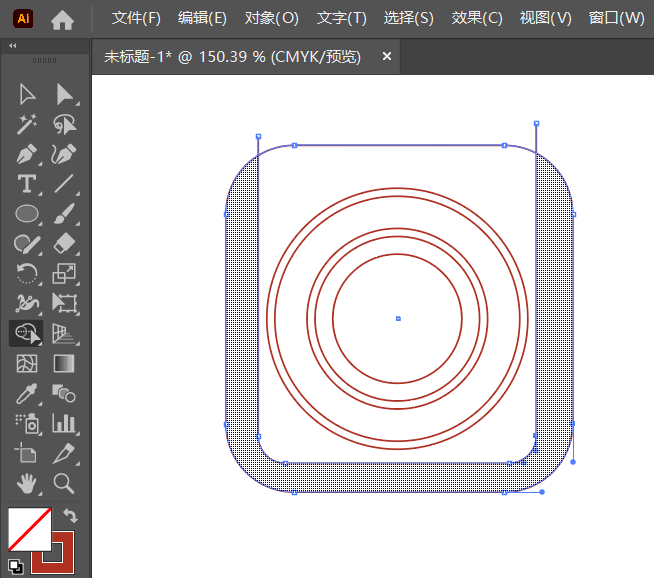Select the Shape Builder tool
Image resolution: width=654 pixels, height=578 pixels.
click(x=27, y=333)
